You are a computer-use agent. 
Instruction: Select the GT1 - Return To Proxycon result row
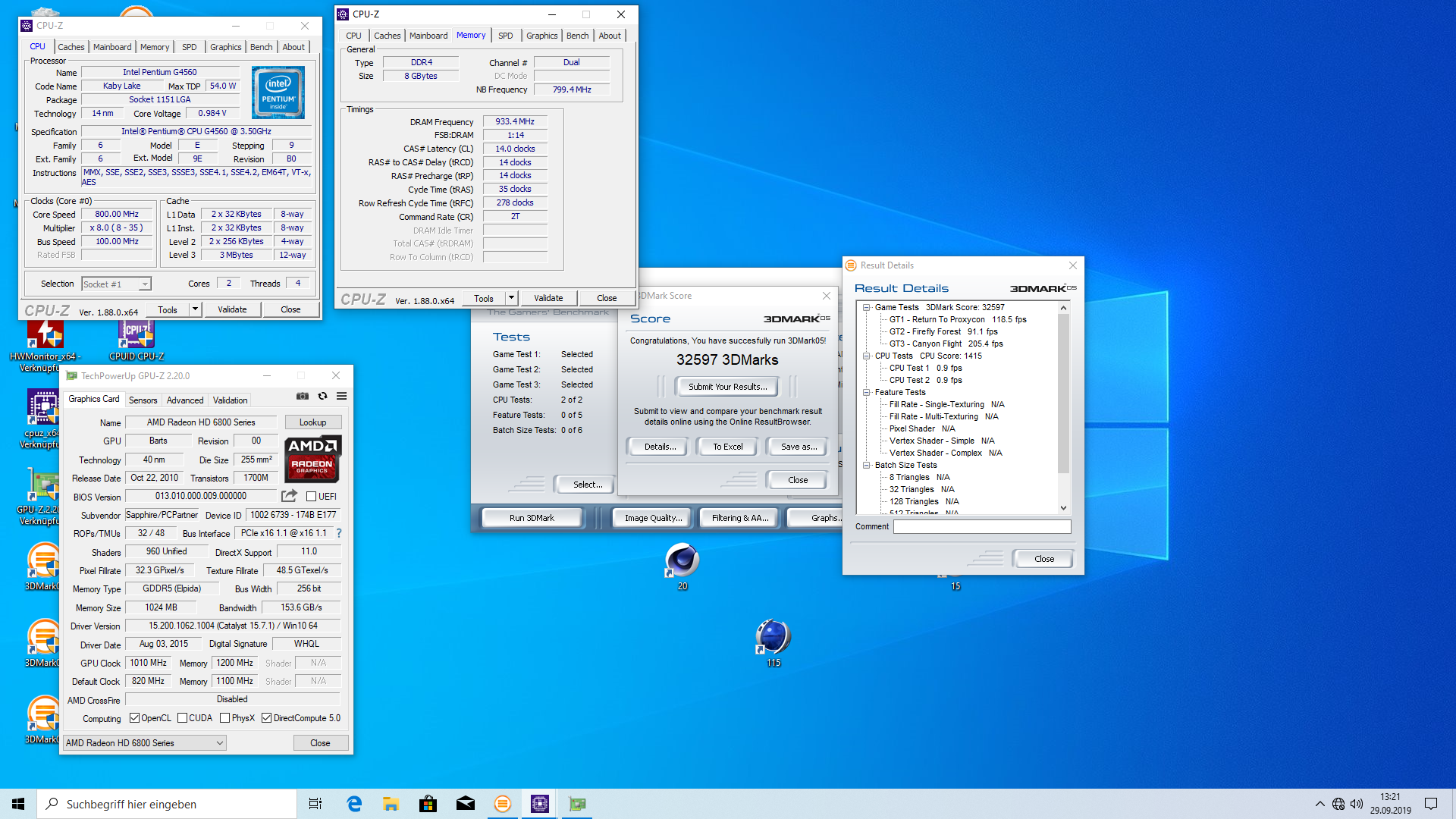pyautogui.click(x=958, y=319)
